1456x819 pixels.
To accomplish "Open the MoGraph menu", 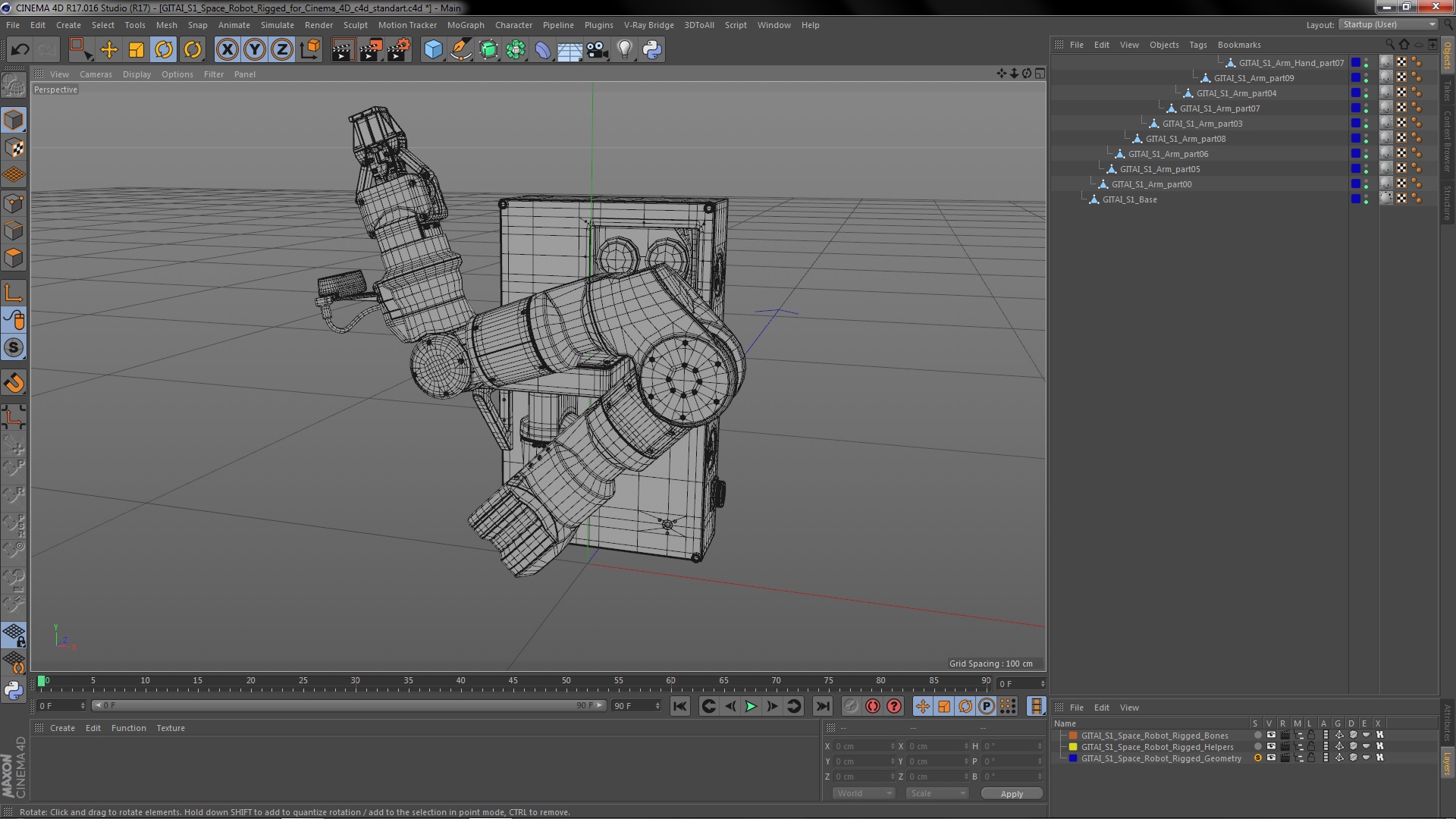I will click(466, 25).
